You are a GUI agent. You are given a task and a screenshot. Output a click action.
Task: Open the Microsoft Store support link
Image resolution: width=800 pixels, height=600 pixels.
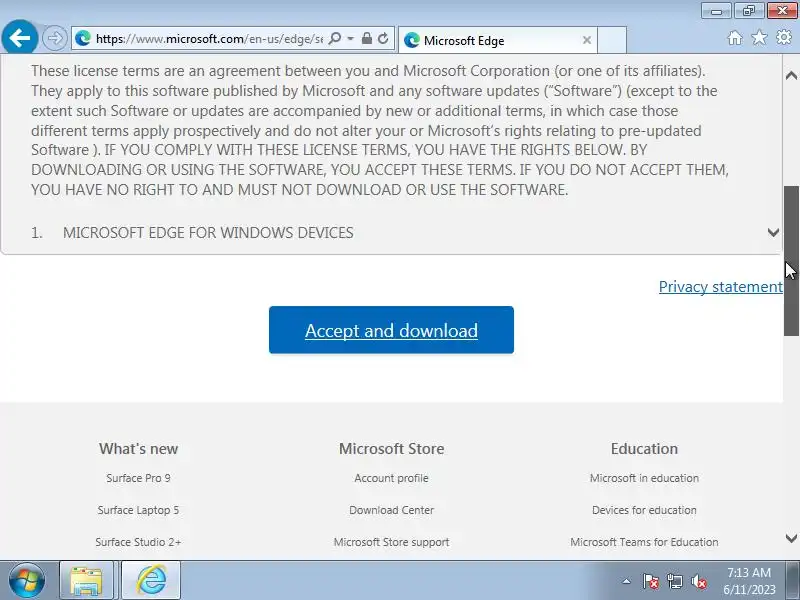click(391, 542)
